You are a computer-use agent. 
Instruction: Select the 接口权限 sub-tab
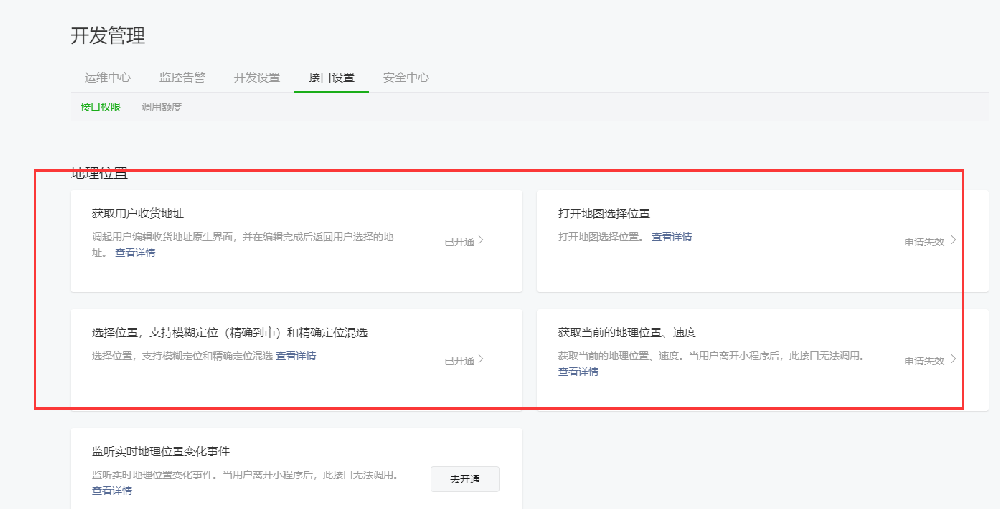[x=101, y=107]
